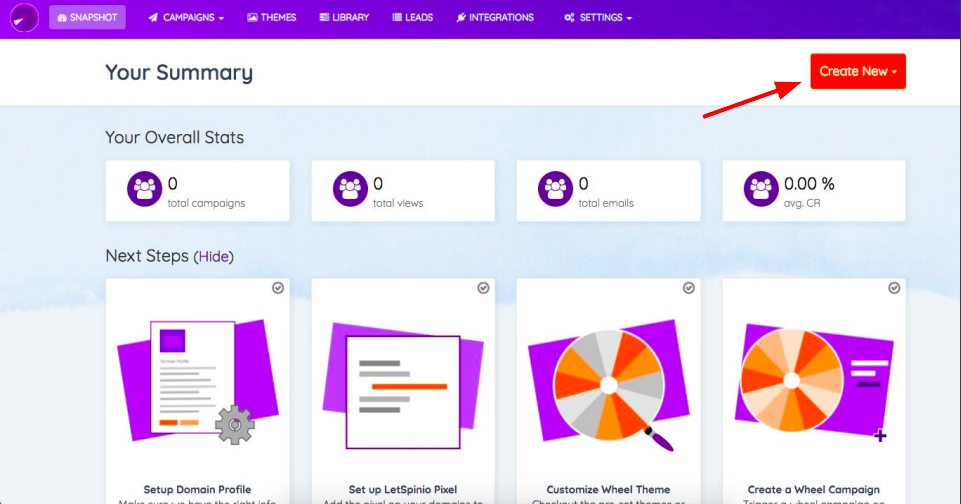Open the Customize Wheel Theme illustration
The width and height of the screenshot is (961, 504).
(x=609, y=386)
